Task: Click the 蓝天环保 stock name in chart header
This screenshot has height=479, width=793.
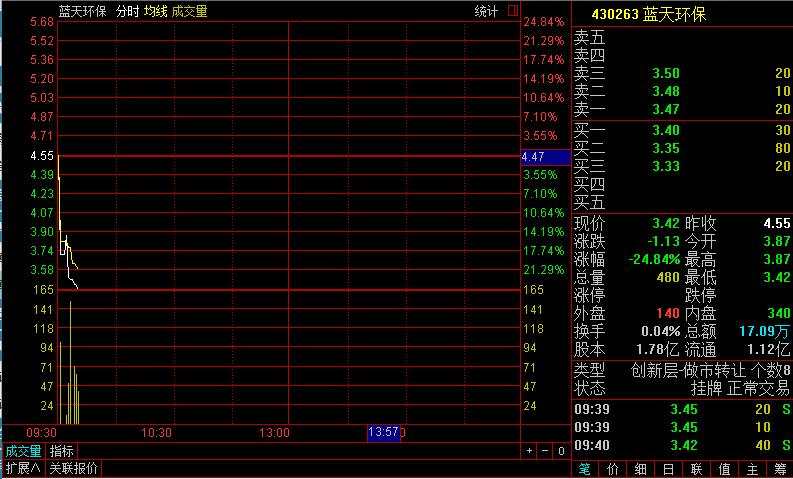Action: pos(82,11)
